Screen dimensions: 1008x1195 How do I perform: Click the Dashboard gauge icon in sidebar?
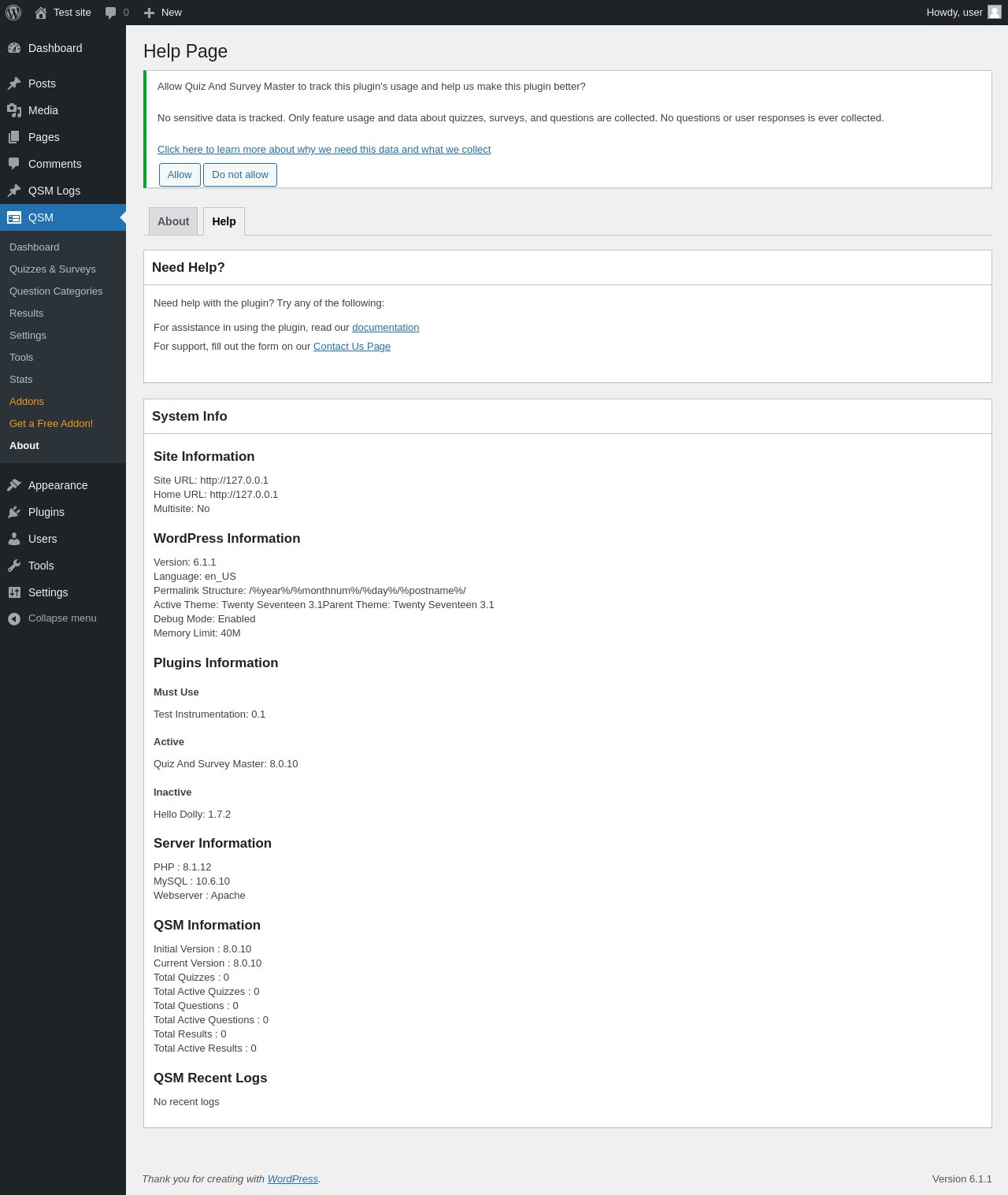tap(14, 48)
